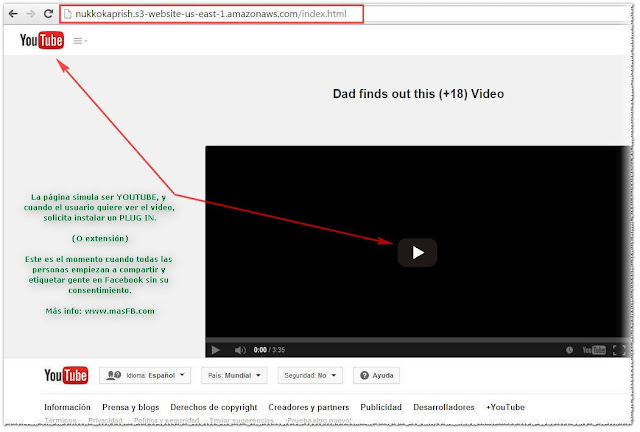Click the video title 'Dad finds out this (+18) Video'
The height and width of the screenshot is (432, 640).
point(418,94)
